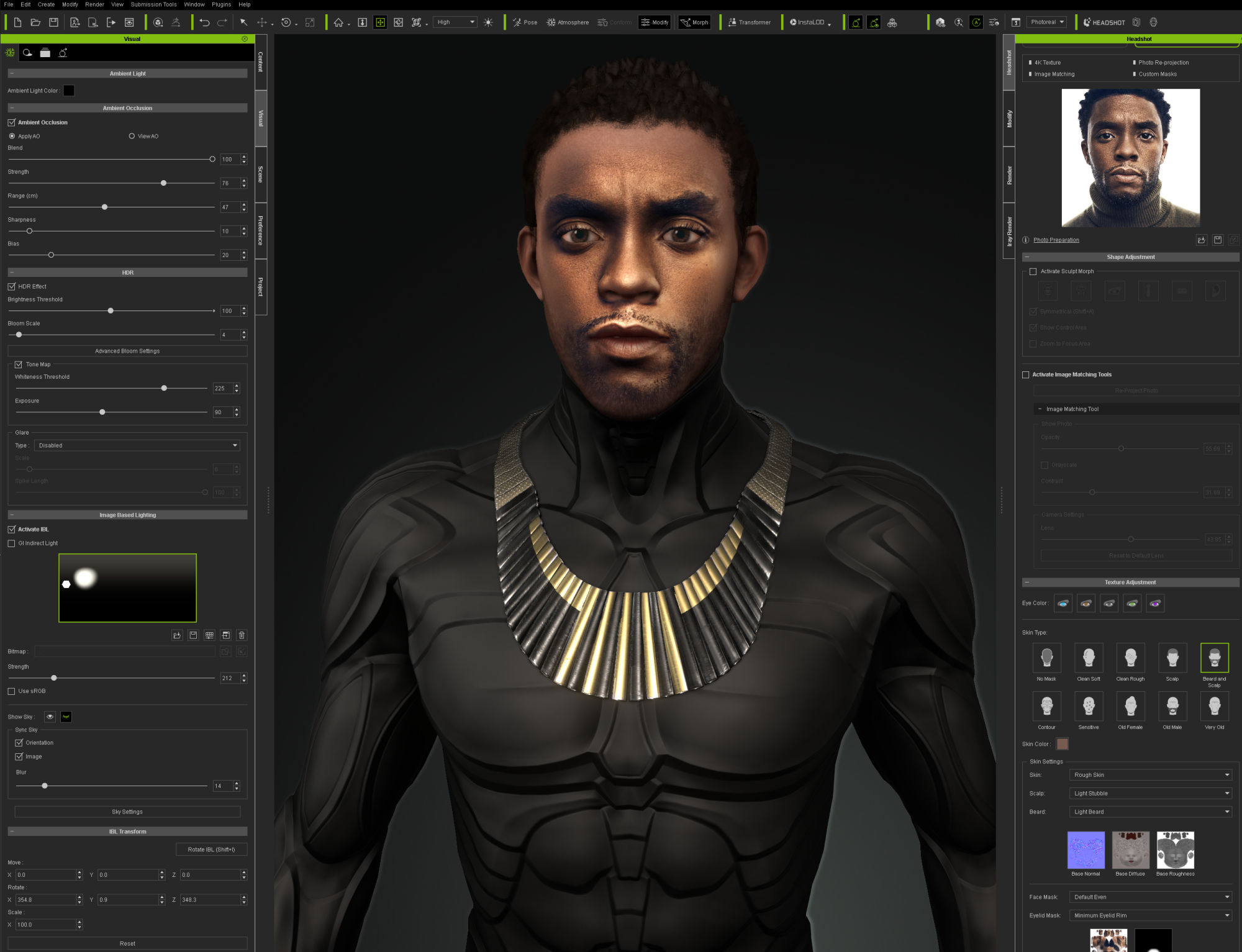The height and width of the screenshot is (952, 1242).
Task: Select the arrow selection tool
Action: (243, 22)
